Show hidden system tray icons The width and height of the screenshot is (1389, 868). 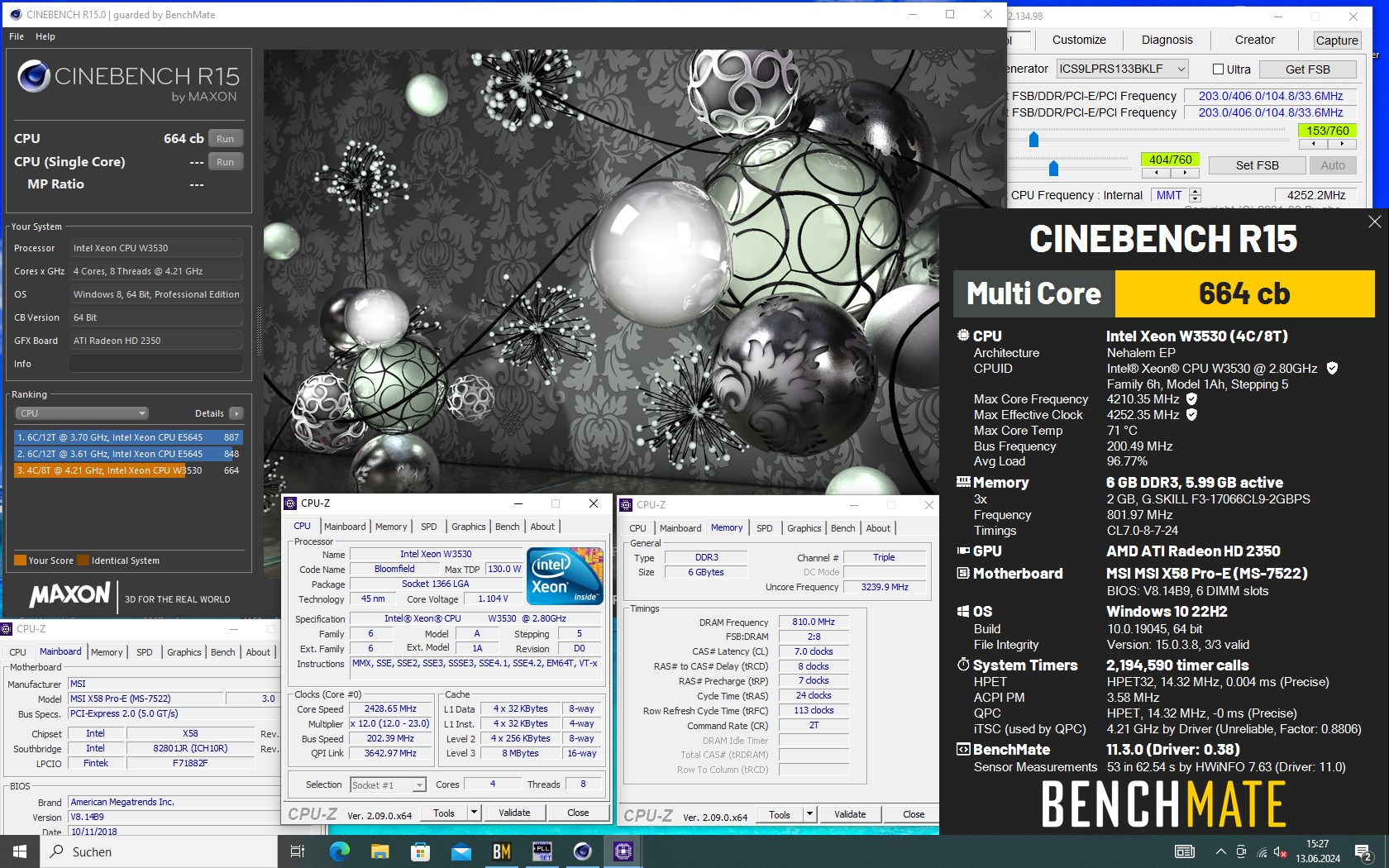click(1220, 851)
